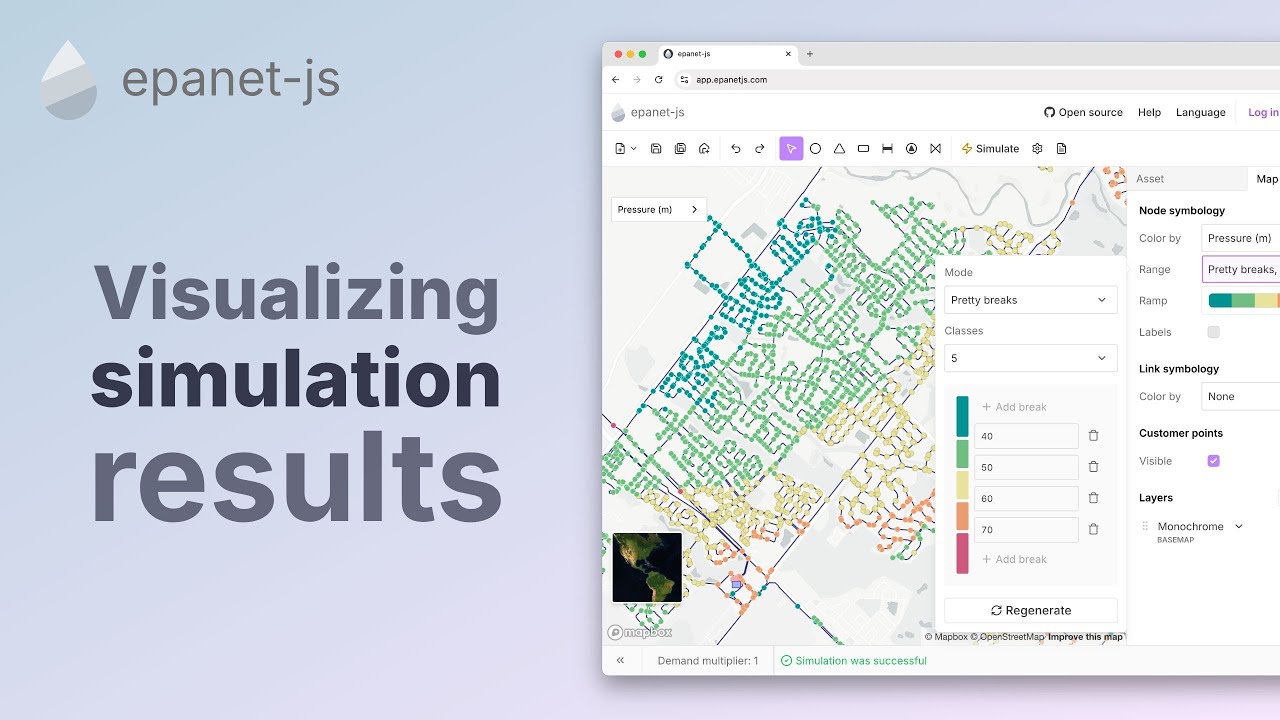Screen dimensions: 1280x720
Task: Click the orange color swatch
Action: tap(962, 516)
